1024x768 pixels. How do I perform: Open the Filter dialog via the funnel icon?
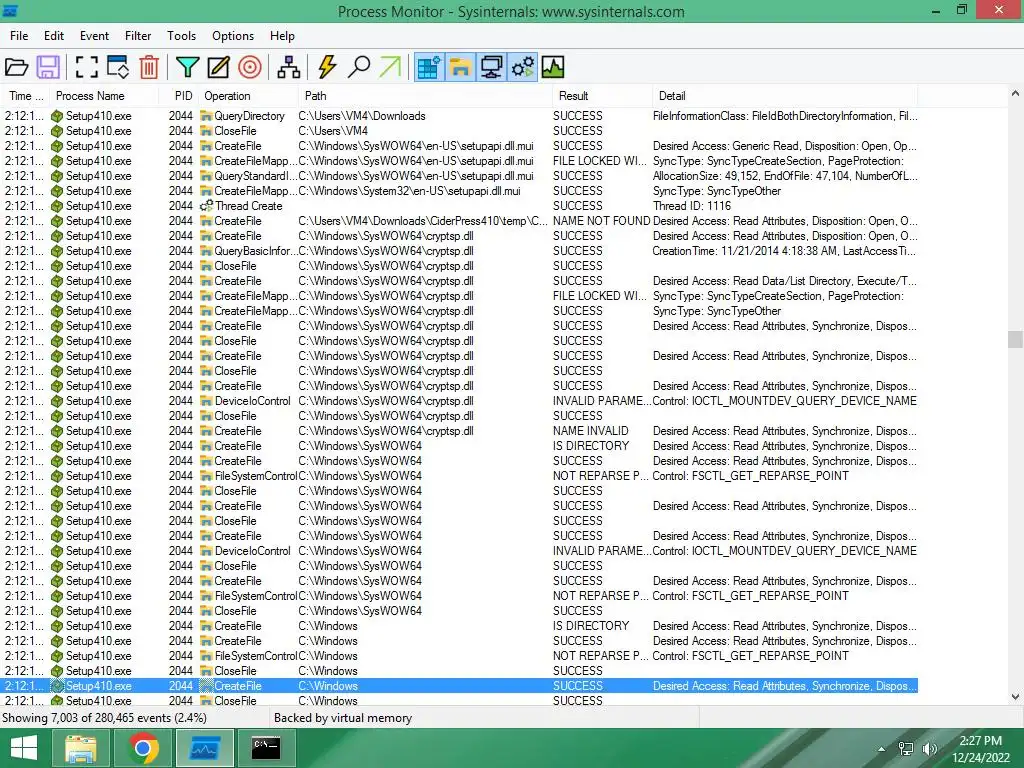click(x=187, y=67)
